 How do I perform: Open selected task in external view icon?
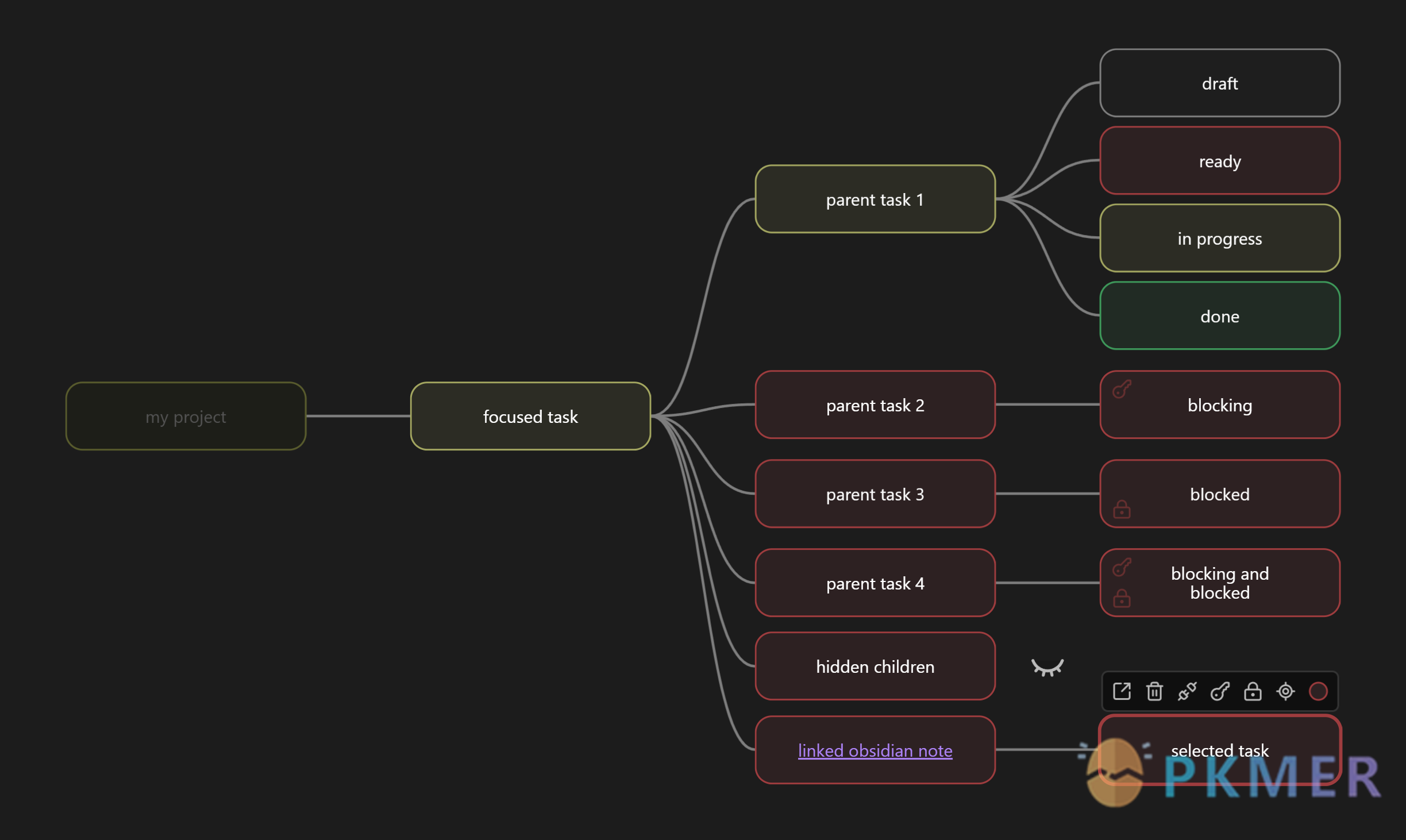coord(1122,691)
